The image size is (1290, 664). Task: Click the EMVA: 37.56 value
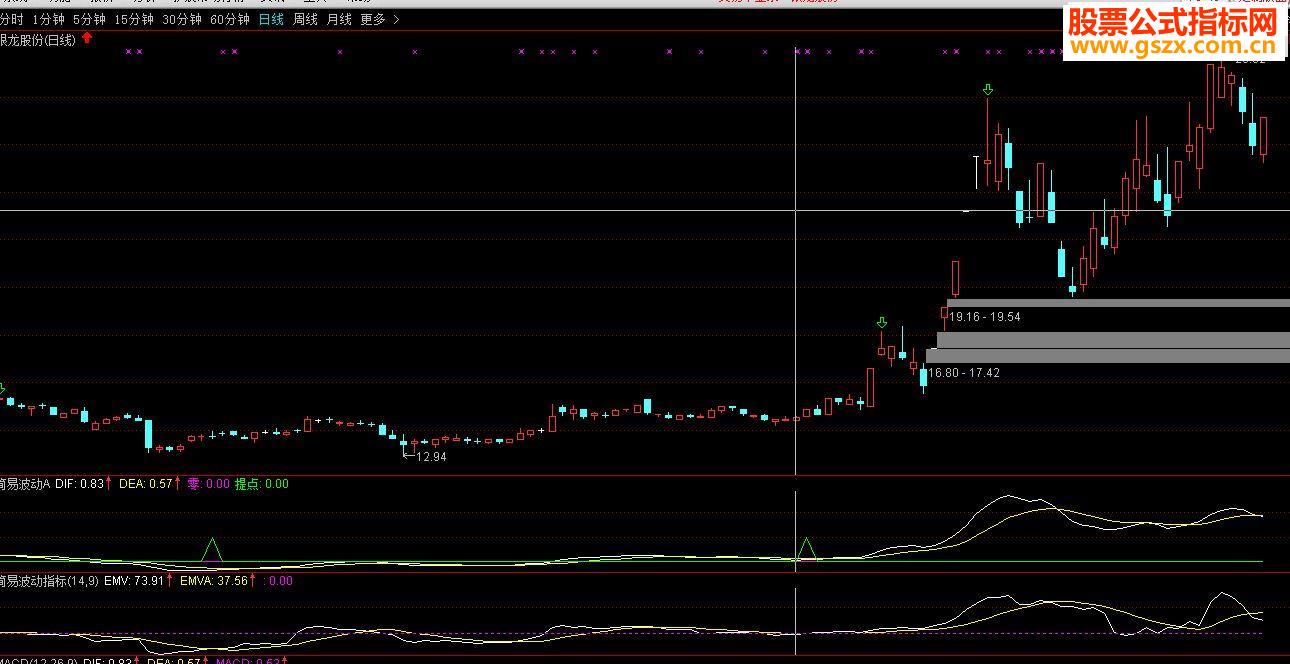(214, 581)
